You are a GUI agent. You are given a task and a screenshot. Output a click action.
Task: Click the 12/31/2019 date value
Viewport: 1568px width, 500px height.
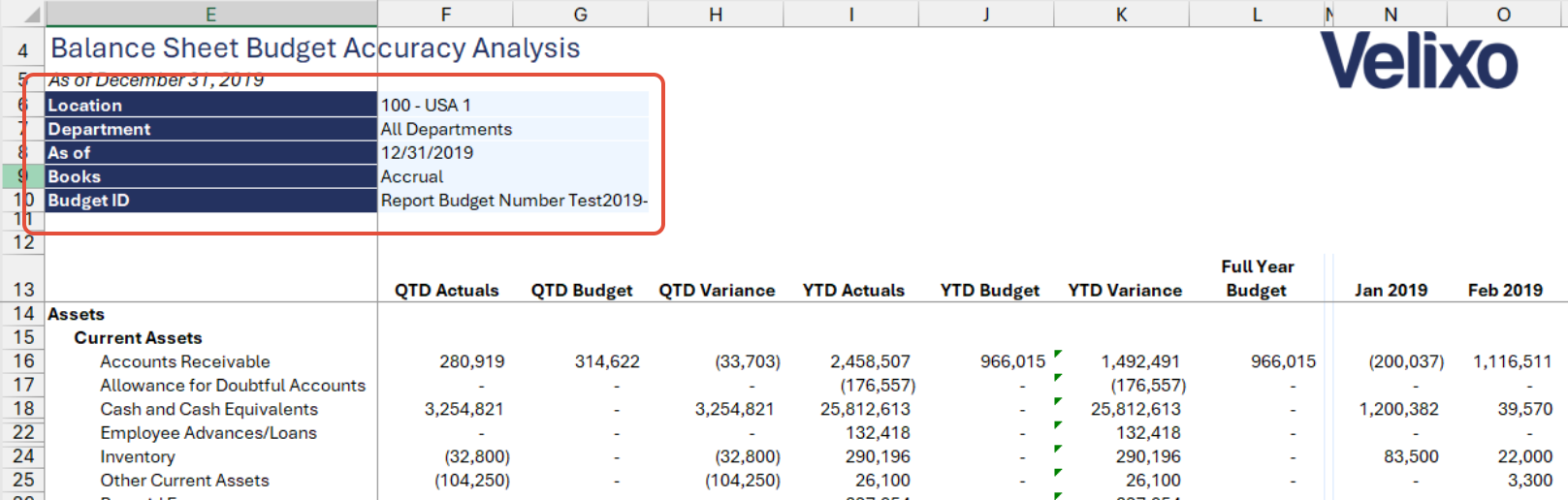427,152
